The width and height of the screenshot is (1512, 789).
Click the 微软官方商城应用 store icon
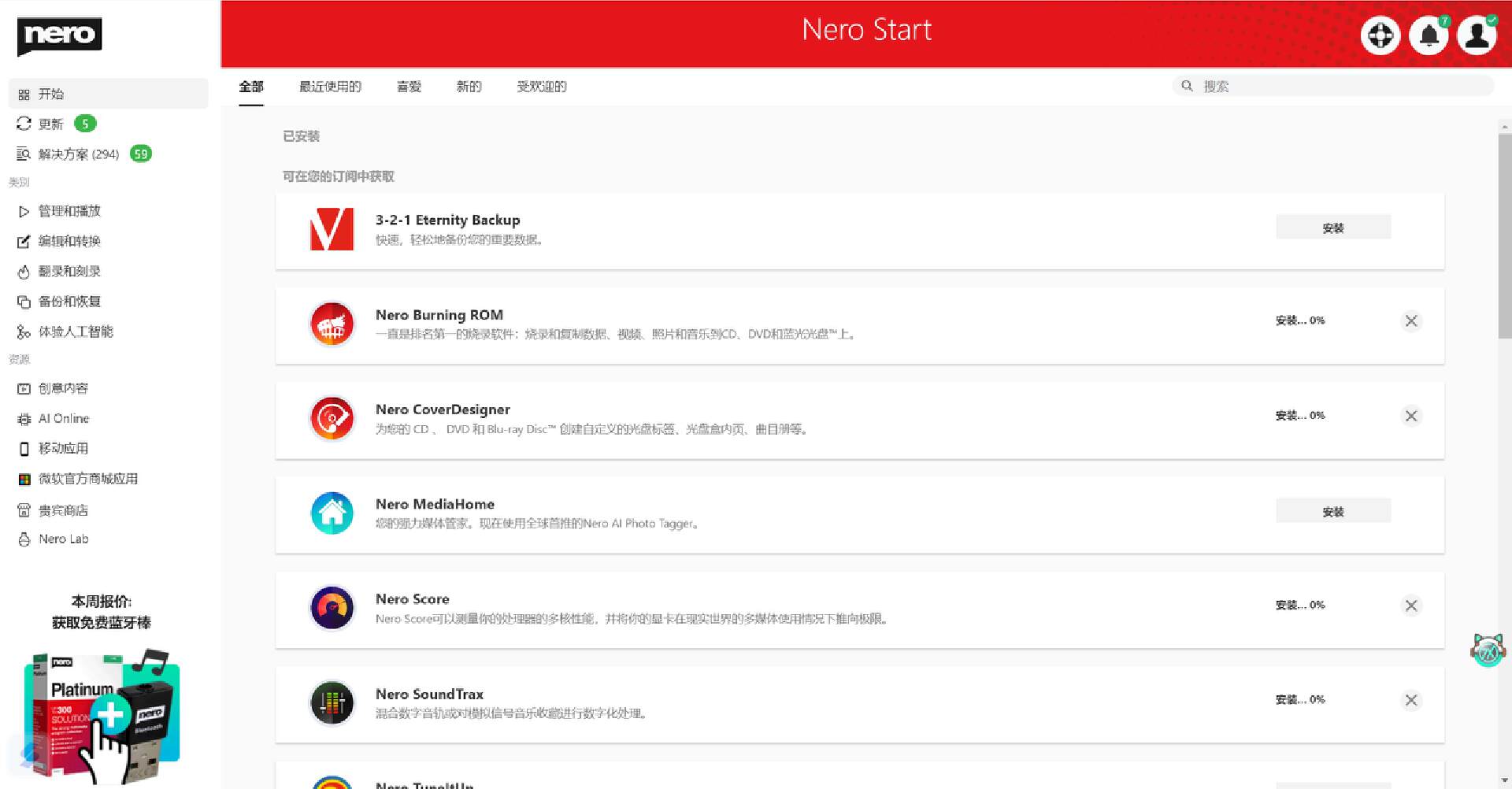click(24, 479)
